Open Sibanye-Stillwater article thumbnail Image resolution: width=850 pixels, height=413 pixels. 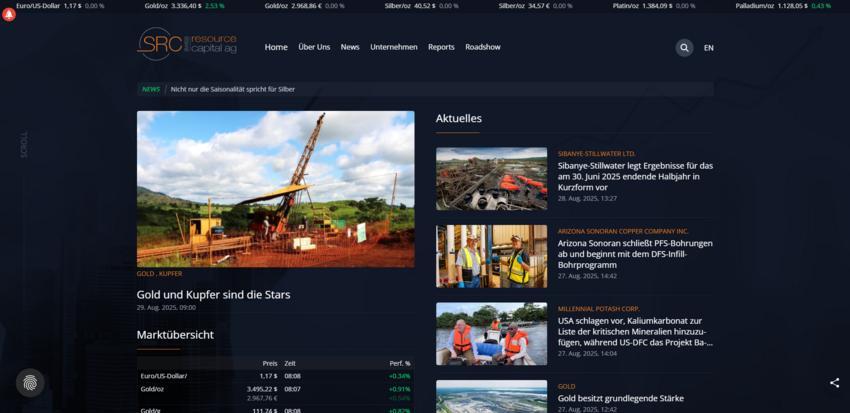pyautogui.click(x=491, y=178)
